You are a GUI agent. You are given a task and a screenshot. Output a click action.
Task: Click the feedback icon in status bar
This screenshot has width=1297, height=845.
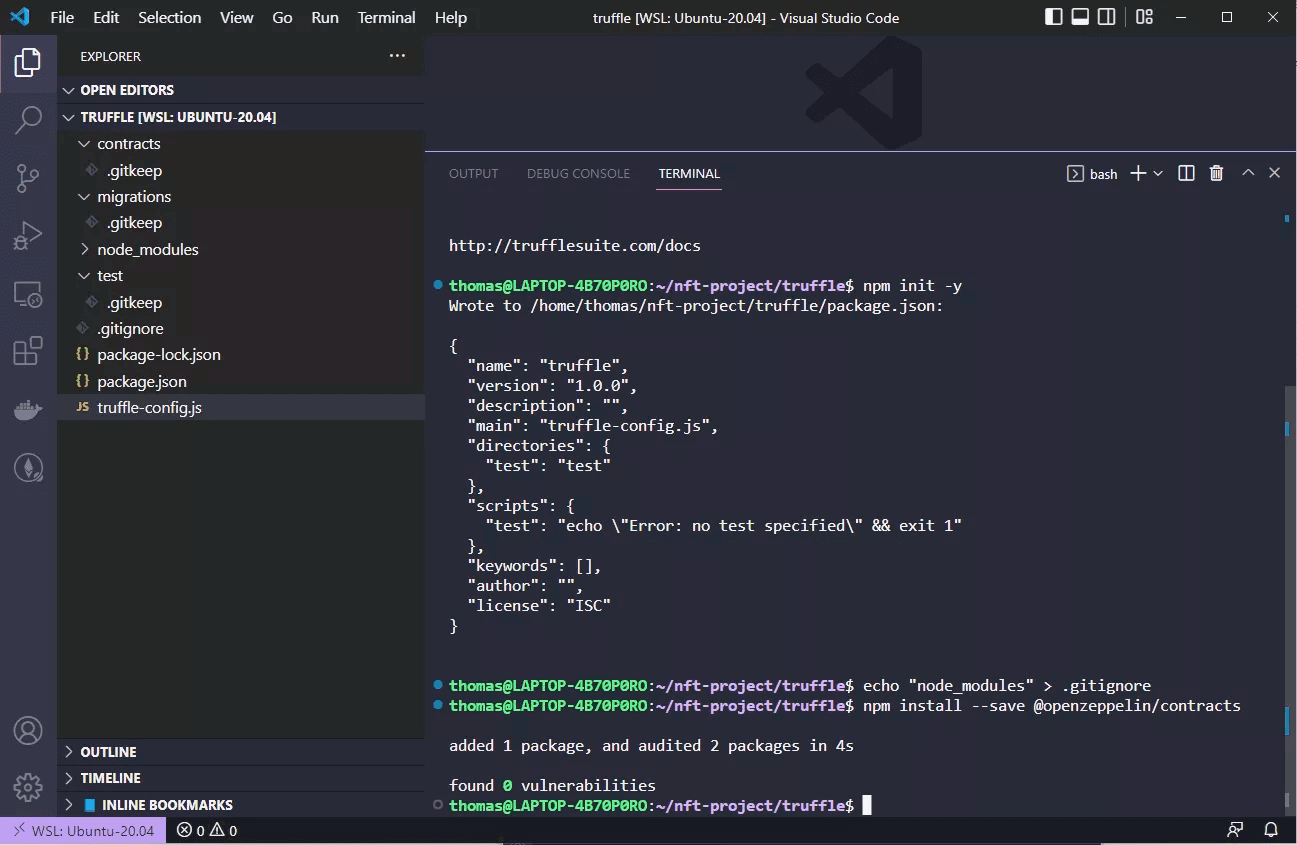(x=1236, y=830)
